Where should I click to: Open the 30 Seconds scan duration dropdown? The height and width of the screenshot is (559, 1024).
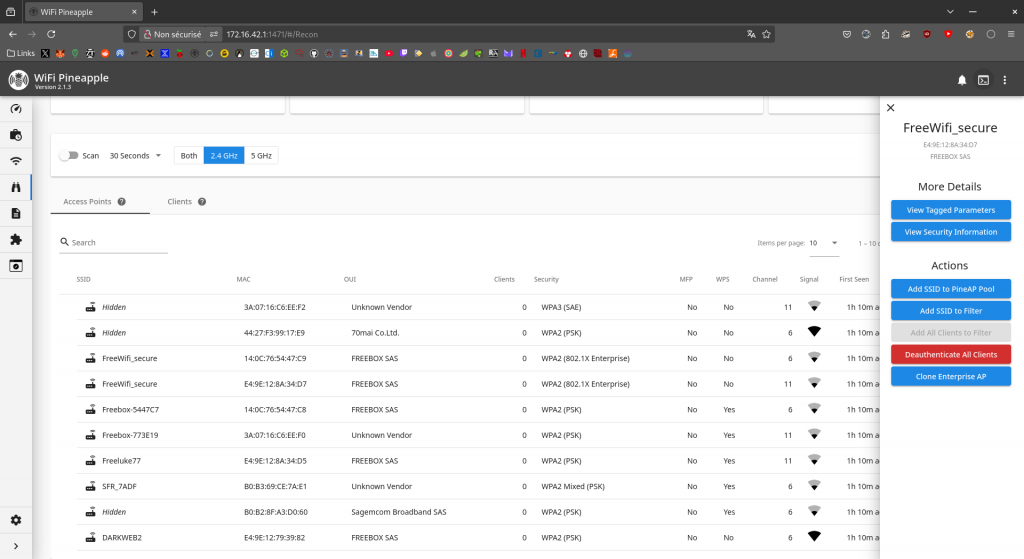coord(135,155)
